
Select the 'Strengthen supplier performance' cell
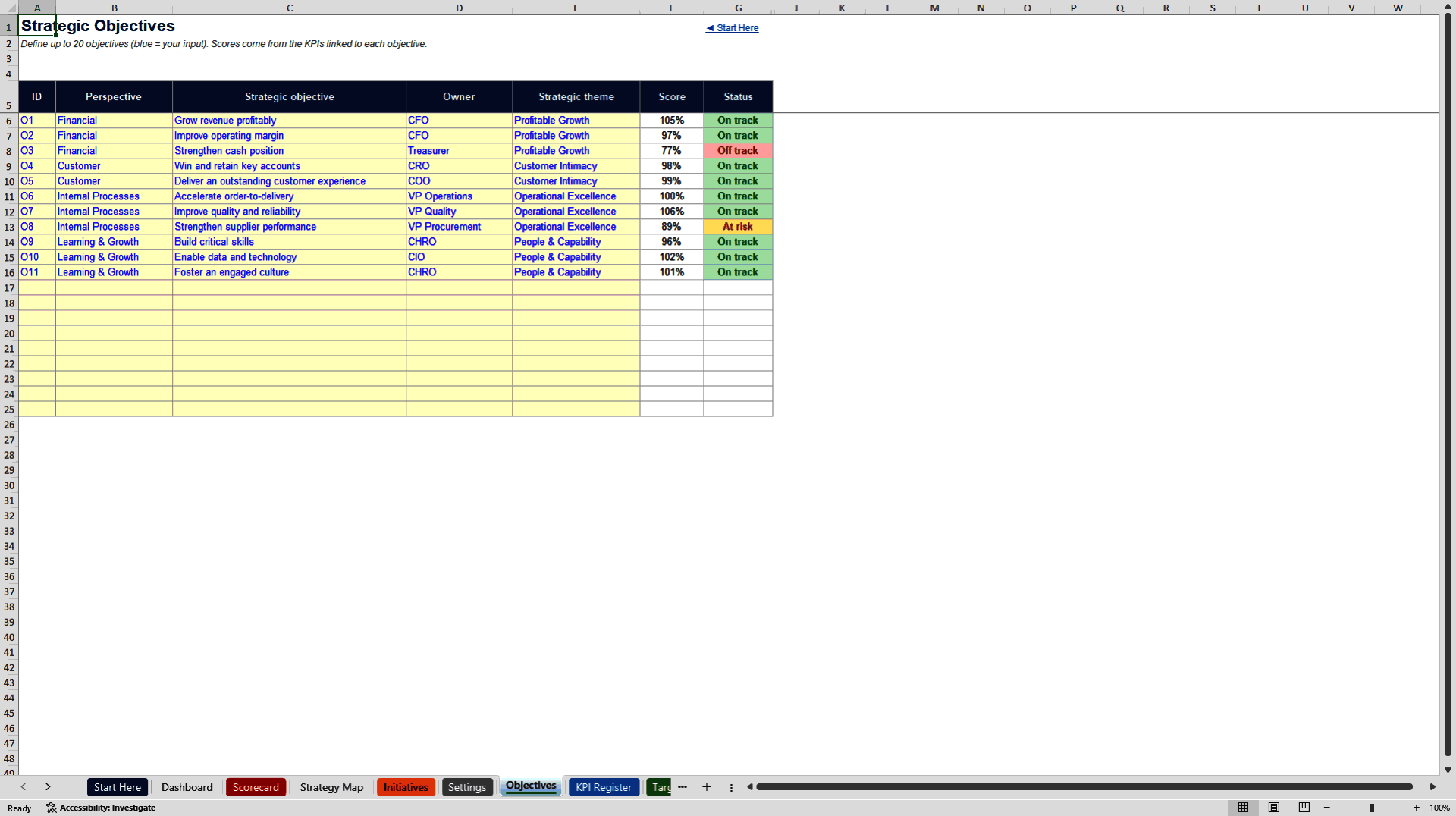point(290,227)
